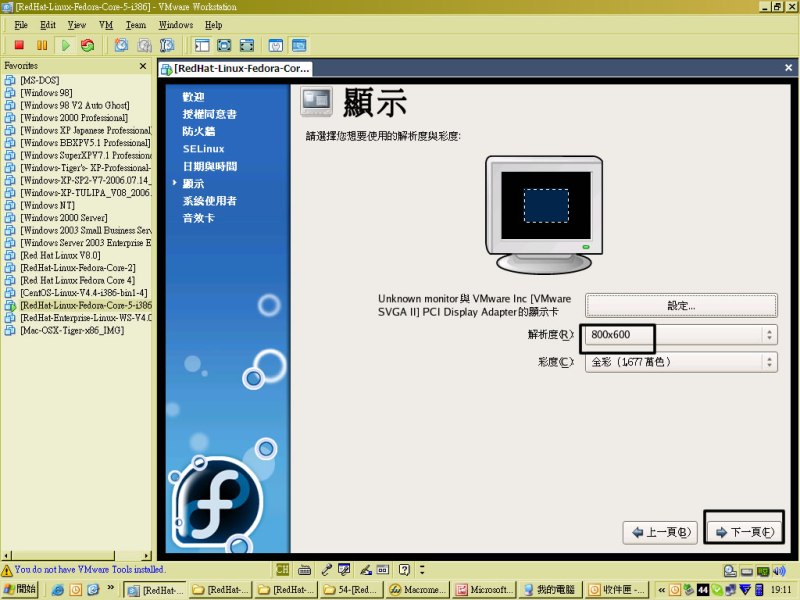Open the Edit menu
Screen dimensions: 800x600
48,25
